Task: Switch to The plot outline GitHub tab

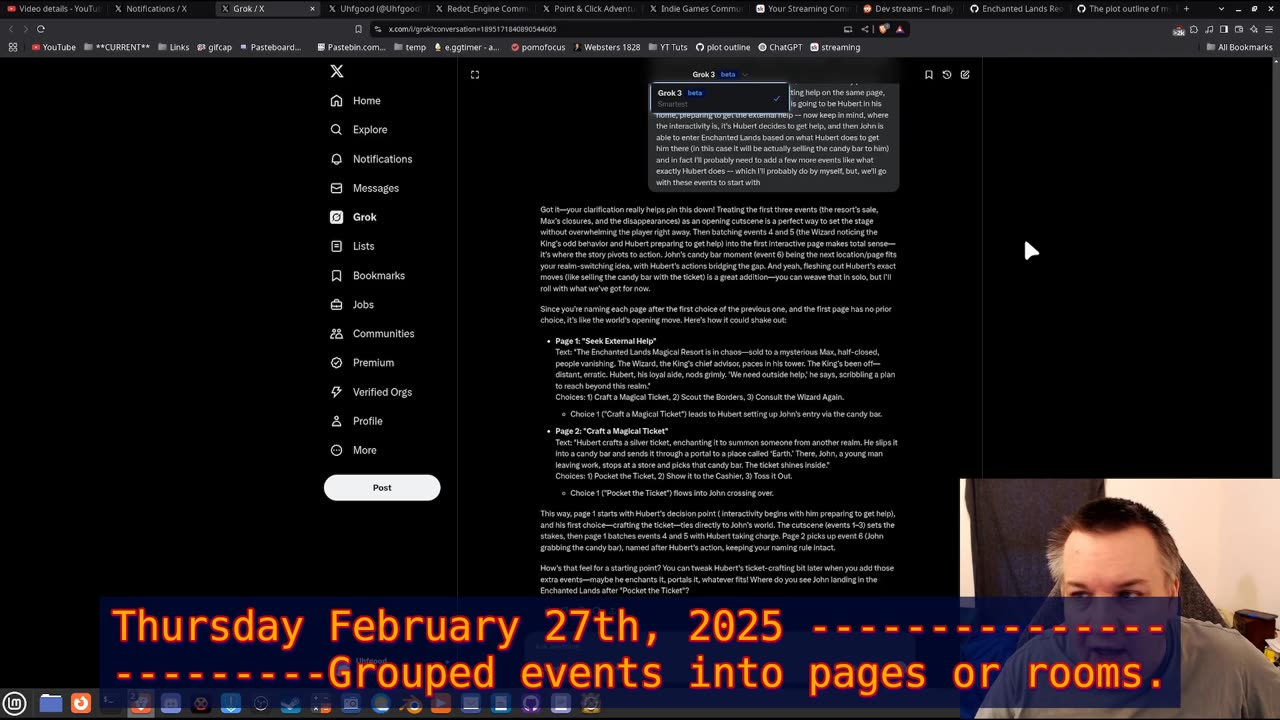Action: point(1124,8)
